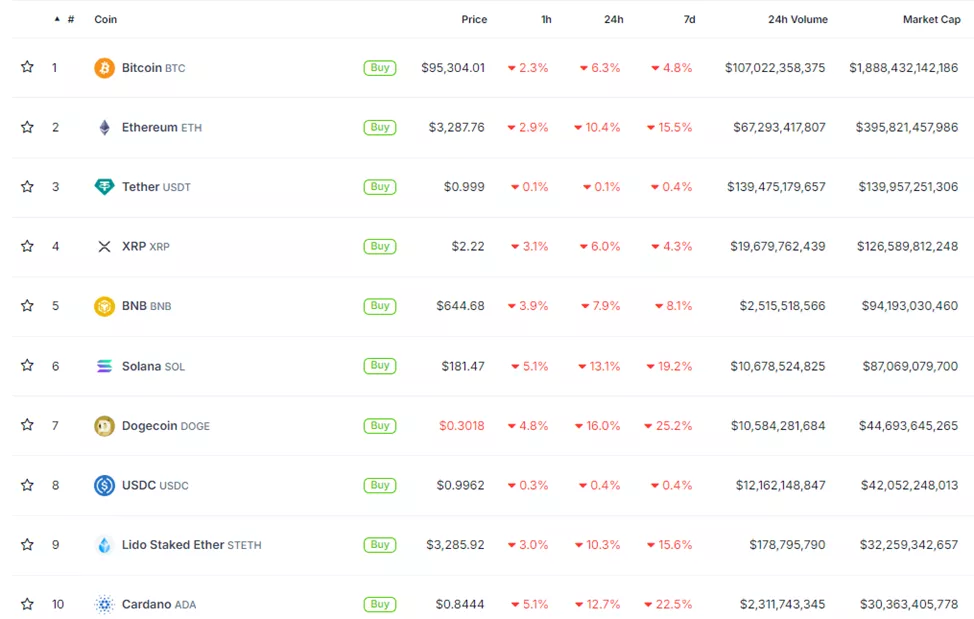Image resolution: width=974 pixels, height=619 pixels.
Task: Click the Bitcoin coin logo icon
Action: pyautogui.click(x=104, y=68)
